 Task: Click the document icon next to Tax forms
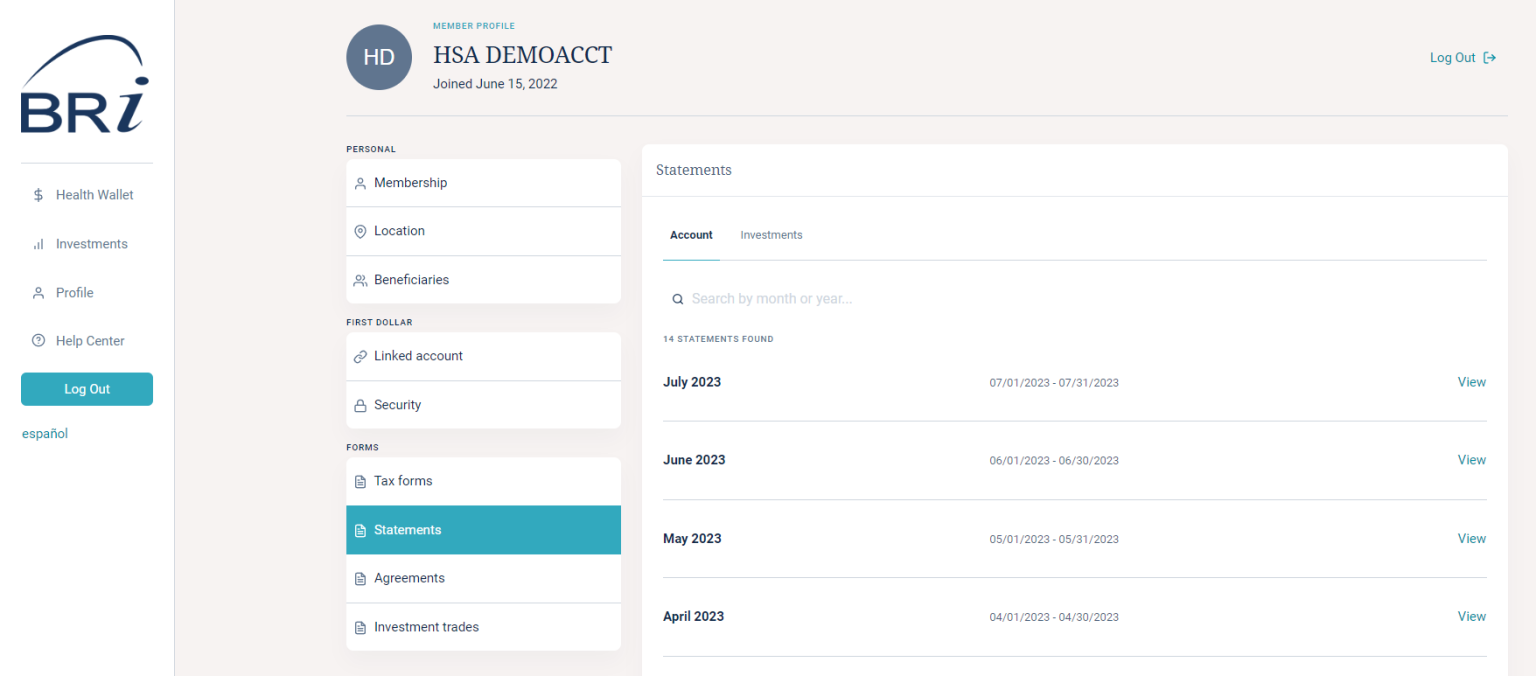click(x=360, y=481)
